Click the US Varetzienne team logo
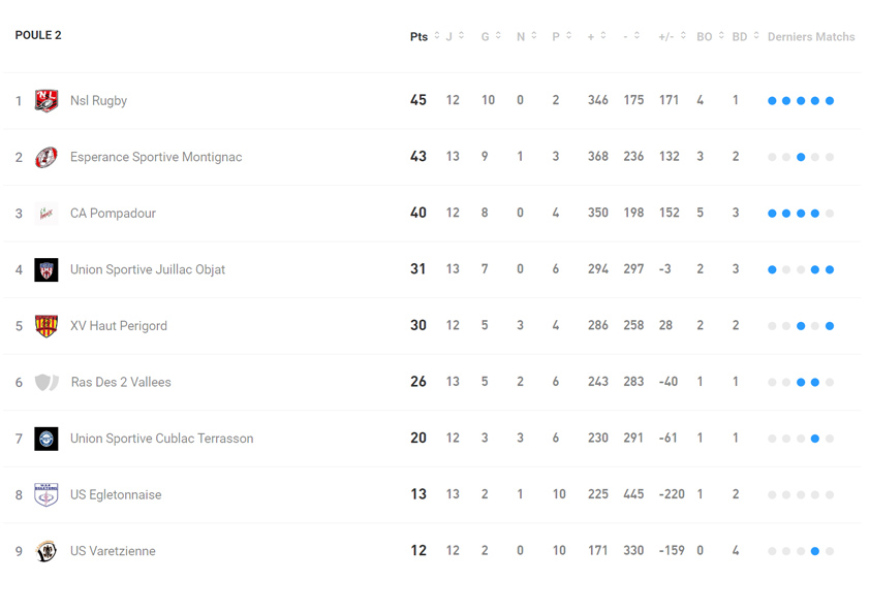 point(46,551)
